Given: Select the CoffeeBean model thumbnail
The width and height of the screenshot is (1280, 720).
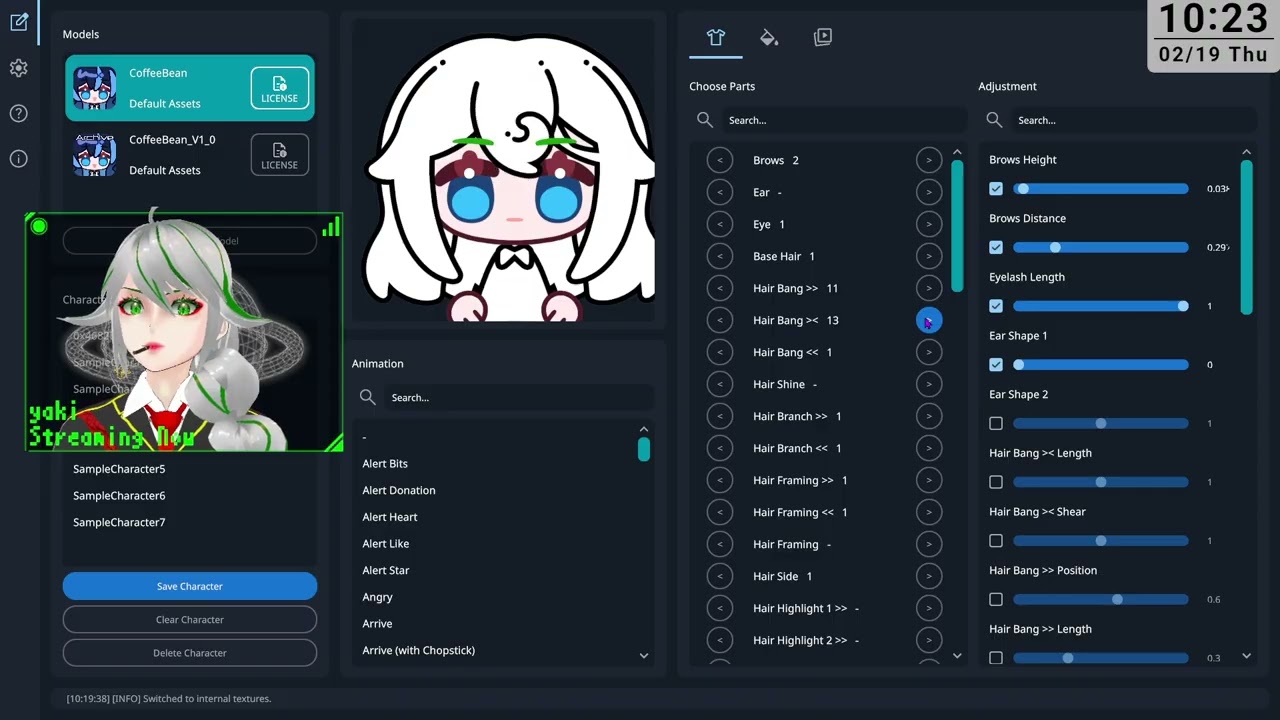Looking at the screenshot, I should pyautogui.click(x=95, y=88).
